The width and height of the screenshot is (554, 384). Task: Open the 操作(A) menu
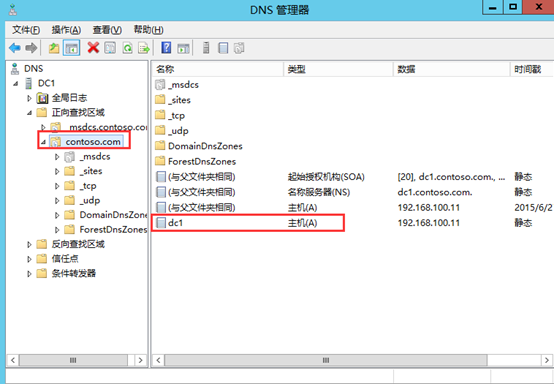(x=66, y=30)
